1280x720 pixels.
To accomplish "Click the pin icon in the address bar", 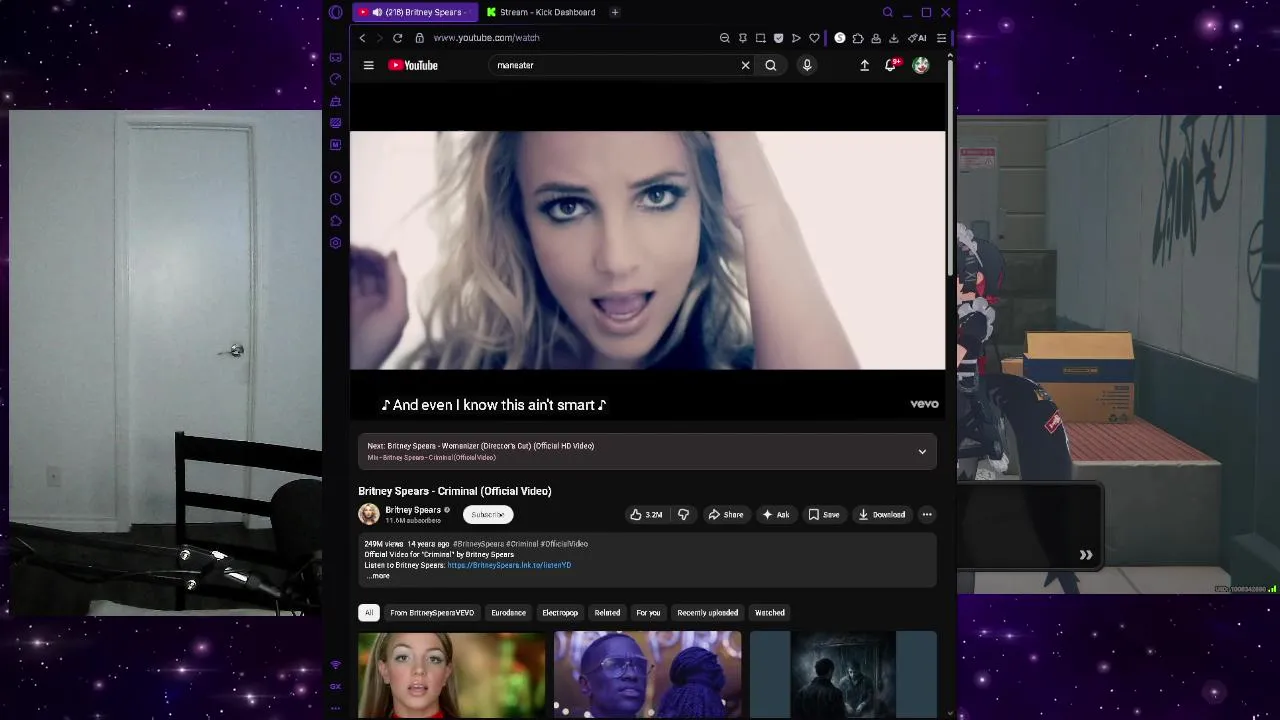I will pyautogui.click(x=742, y=38).
